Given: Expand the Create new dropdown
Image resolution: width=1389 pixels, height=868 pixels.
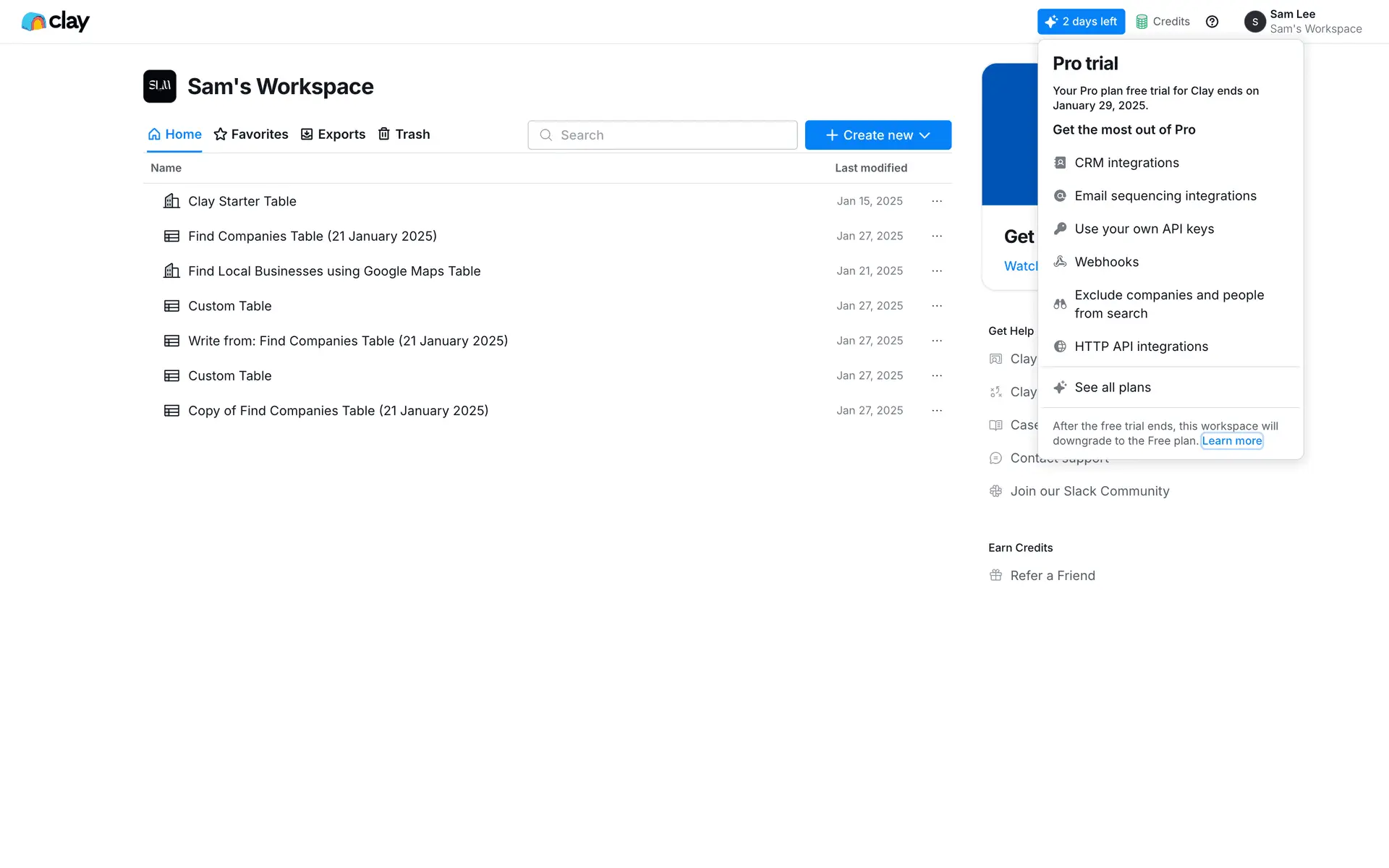Looking at the screenshot, I should [878, 135].
